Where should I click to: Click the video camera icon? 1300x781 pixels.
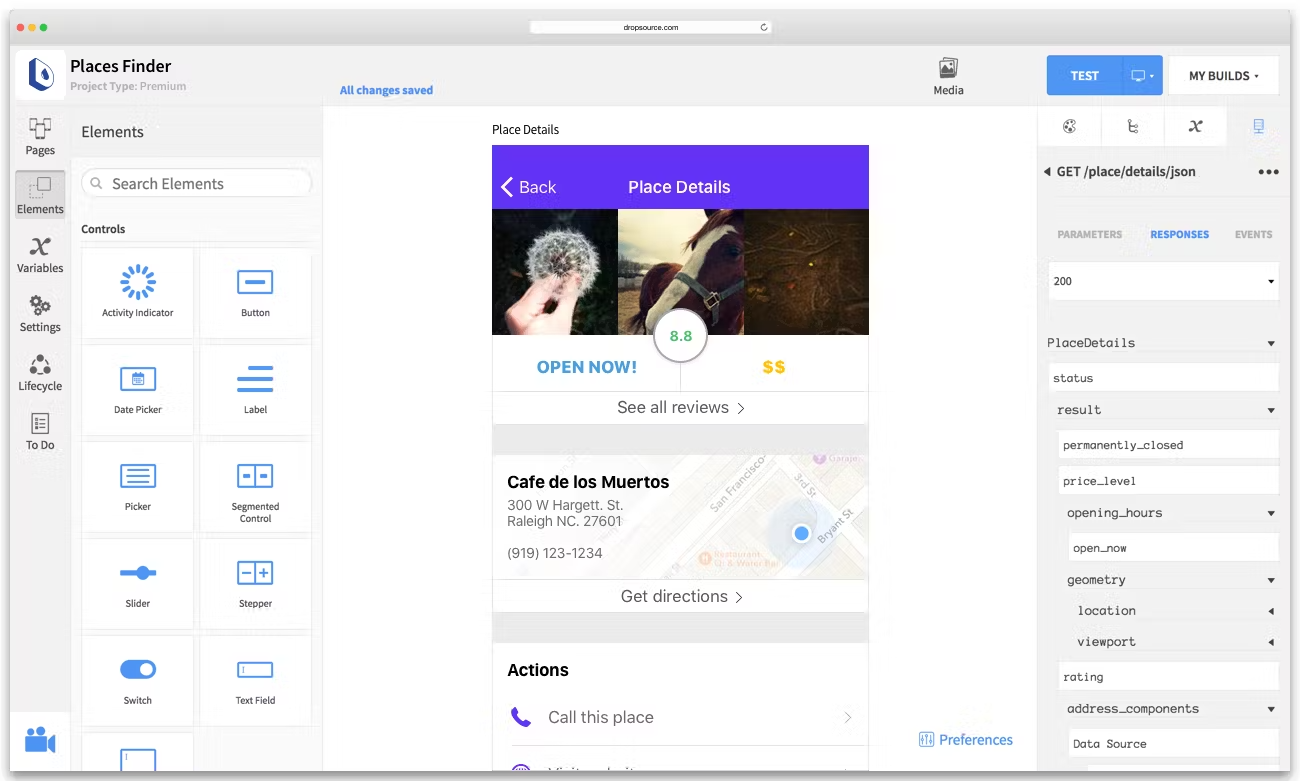point(40,741)
